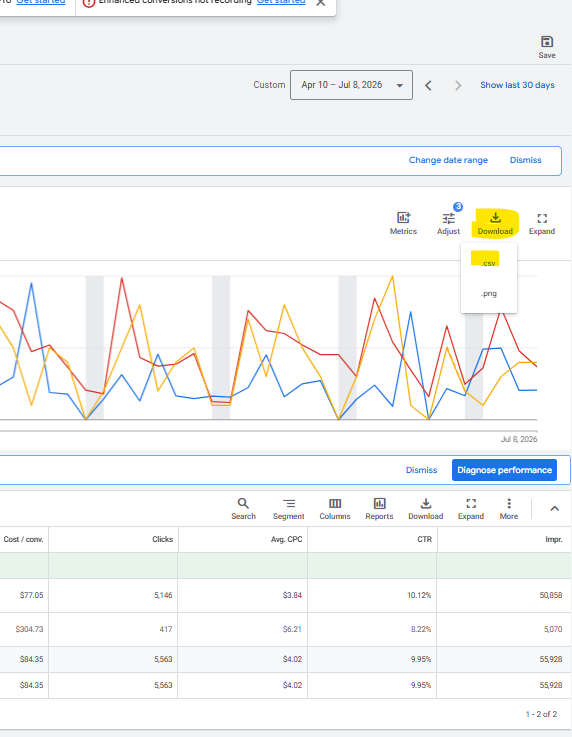Sort by CTR column header
Image resolution: width=572 pixels, height=737 pixels.
424,540
